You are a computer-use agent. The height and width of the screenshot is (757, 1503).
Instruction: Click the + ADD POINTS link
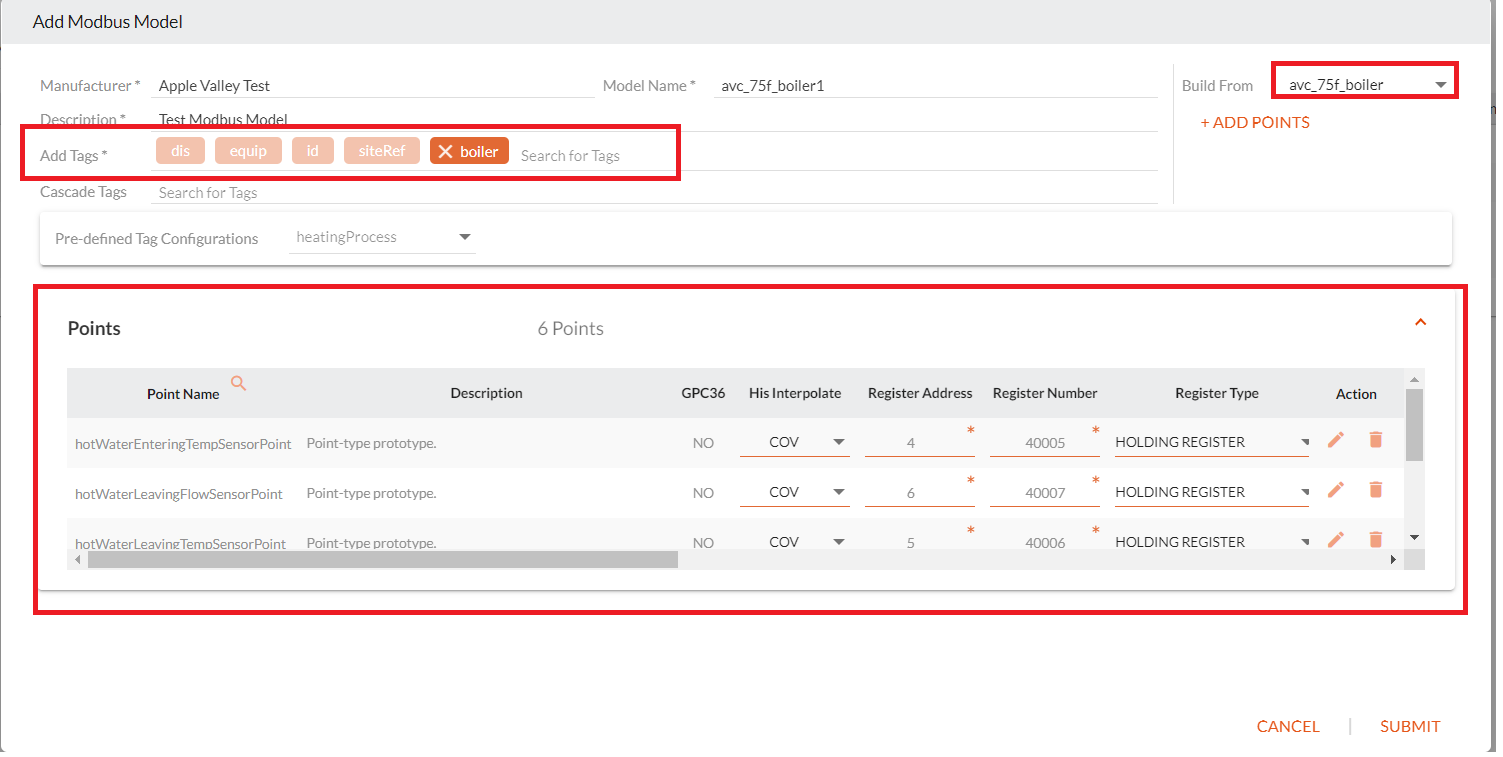(1255, 122)
